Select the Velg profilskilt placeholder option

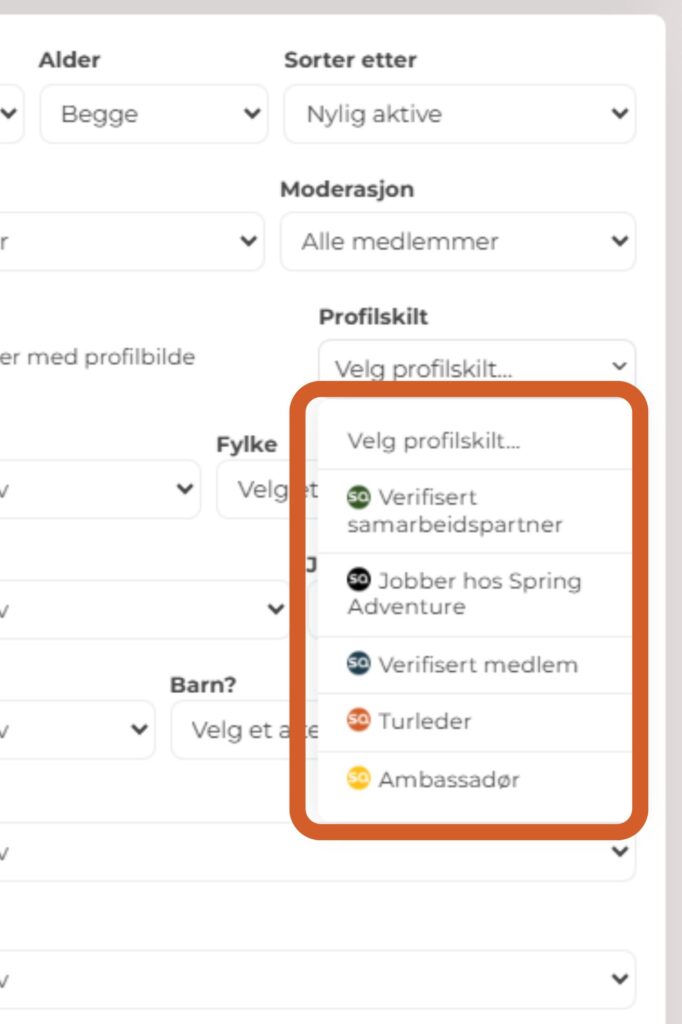coord(434,441)
